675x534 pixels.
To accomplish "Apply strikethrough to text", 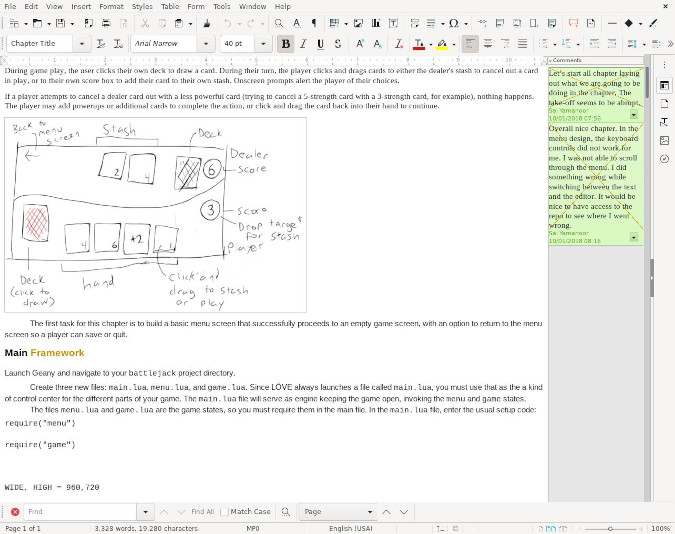I will (337, 44).
